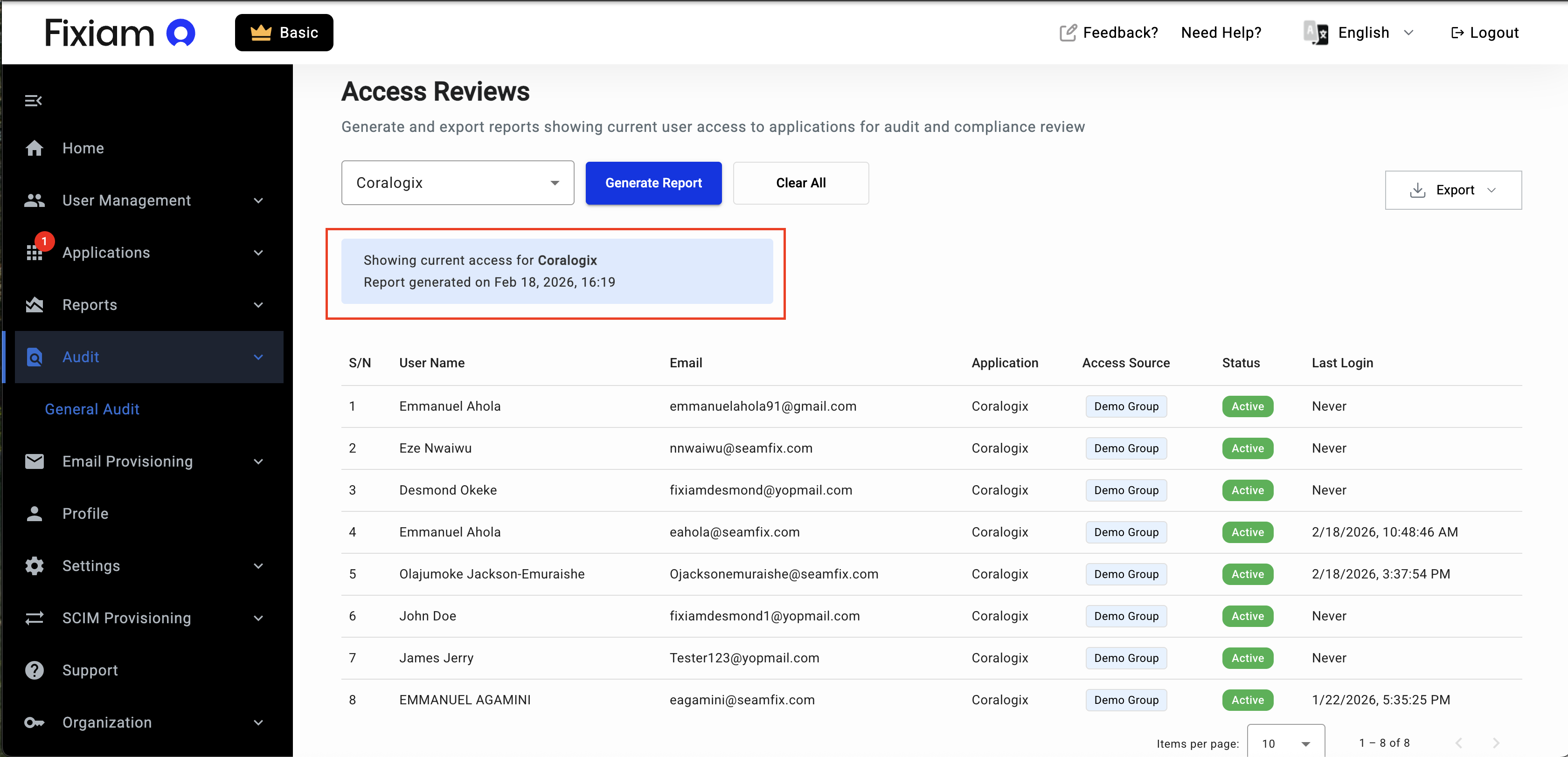Click the Logout link
This screenshot has width=1568, height=757.
click(x=1485, y=32)
